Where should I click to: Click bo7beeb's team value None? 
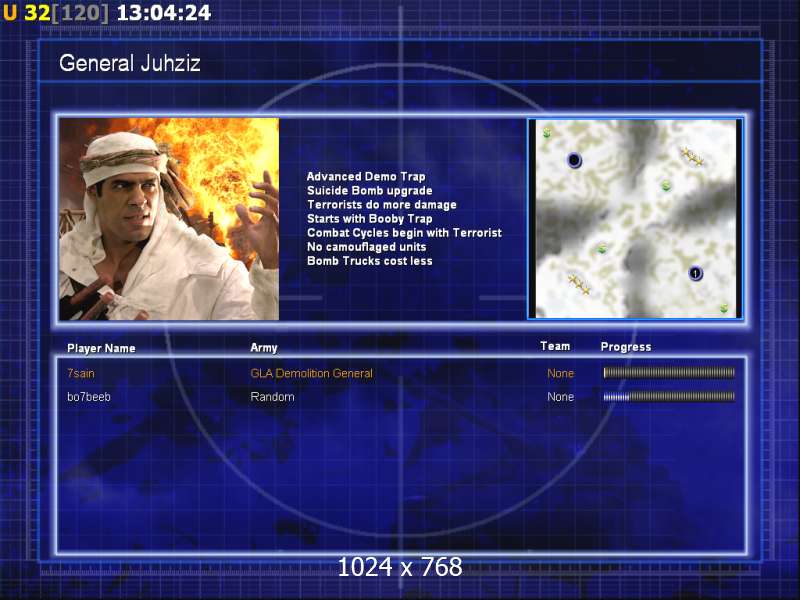click(x=560, y=397)
